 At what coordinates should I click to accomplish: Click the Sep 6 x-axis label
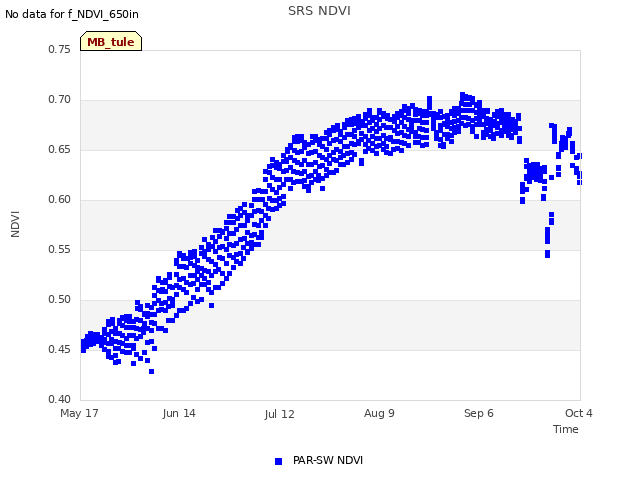tap(479, 413)
